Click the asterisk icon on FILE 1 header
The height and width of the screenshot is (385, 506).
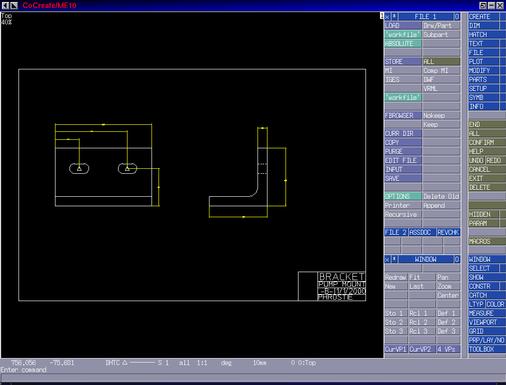pos(394,17)
